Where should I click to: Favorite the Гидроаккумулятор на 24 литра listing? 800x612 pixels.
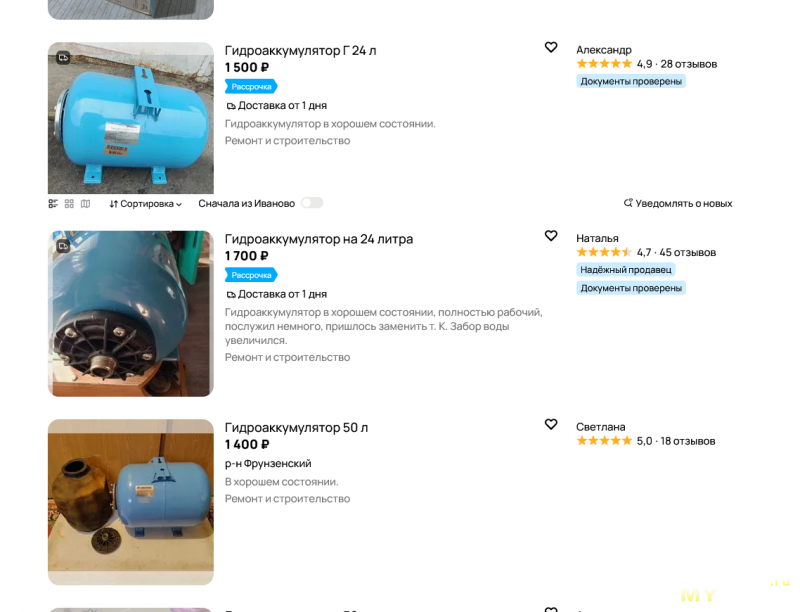[x=551, y=236]
